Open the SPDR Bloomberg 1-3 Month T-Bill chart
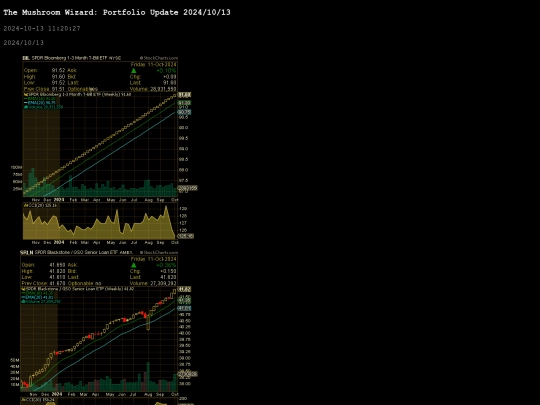 [x=104, y=149]
